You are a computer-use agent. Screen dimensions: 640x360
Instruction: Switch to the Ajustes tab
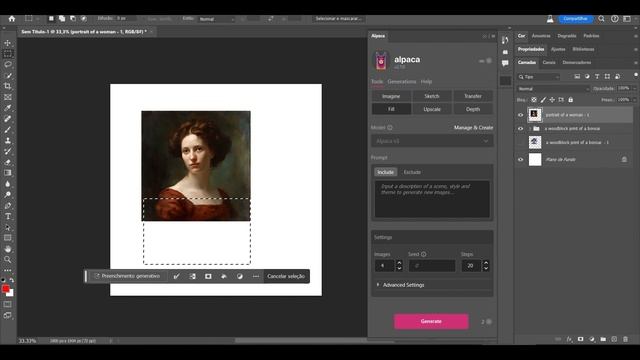[x=558, y=49]
